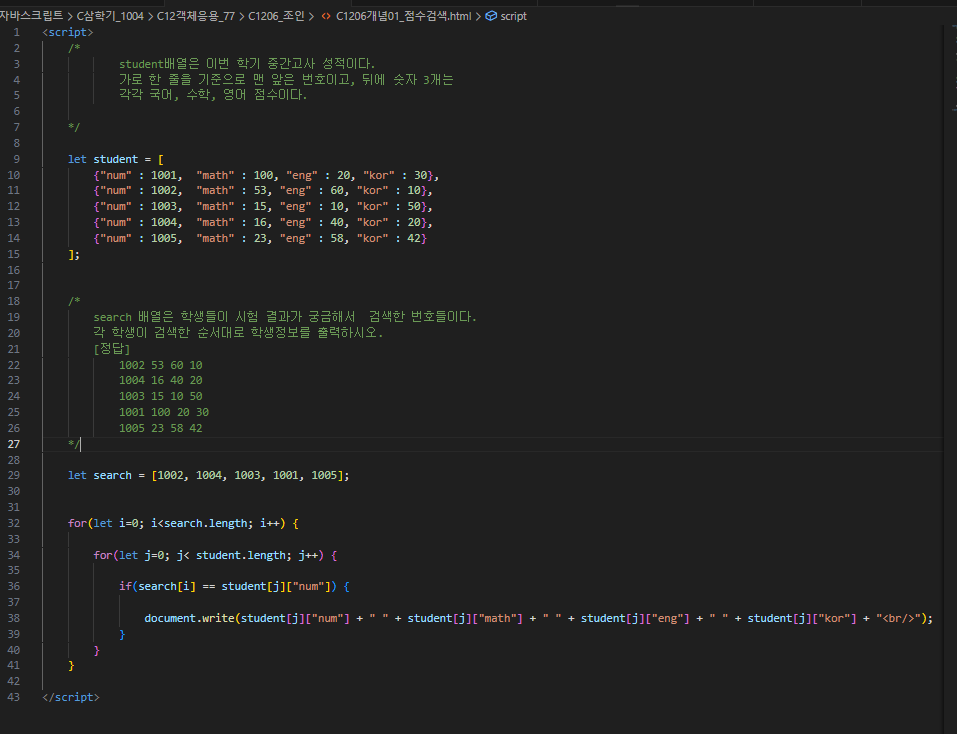Click the if(search[i] == student[j]["num"]) condition
This screenshot has width=957, height=734.
[x=234, y=586]
